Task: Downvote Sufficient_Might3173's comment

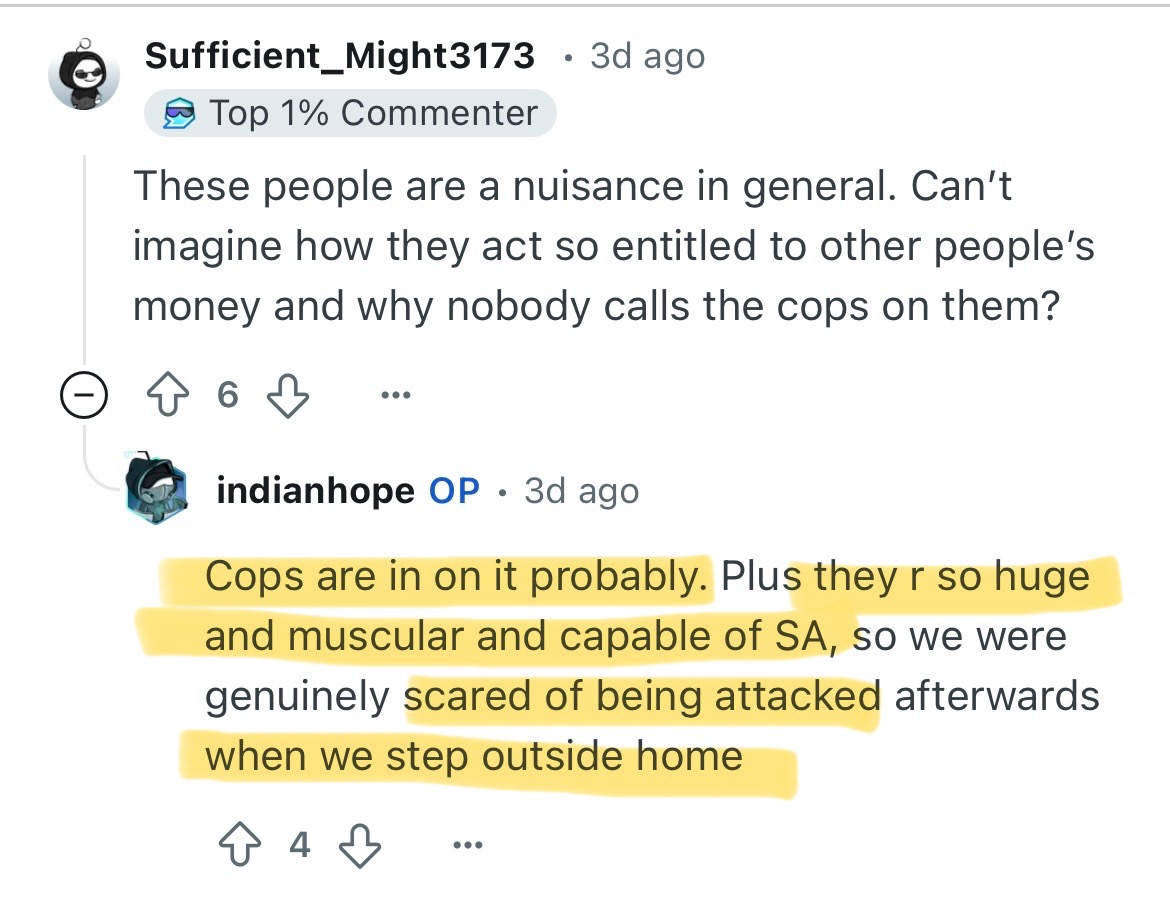Action: [288, 397]
